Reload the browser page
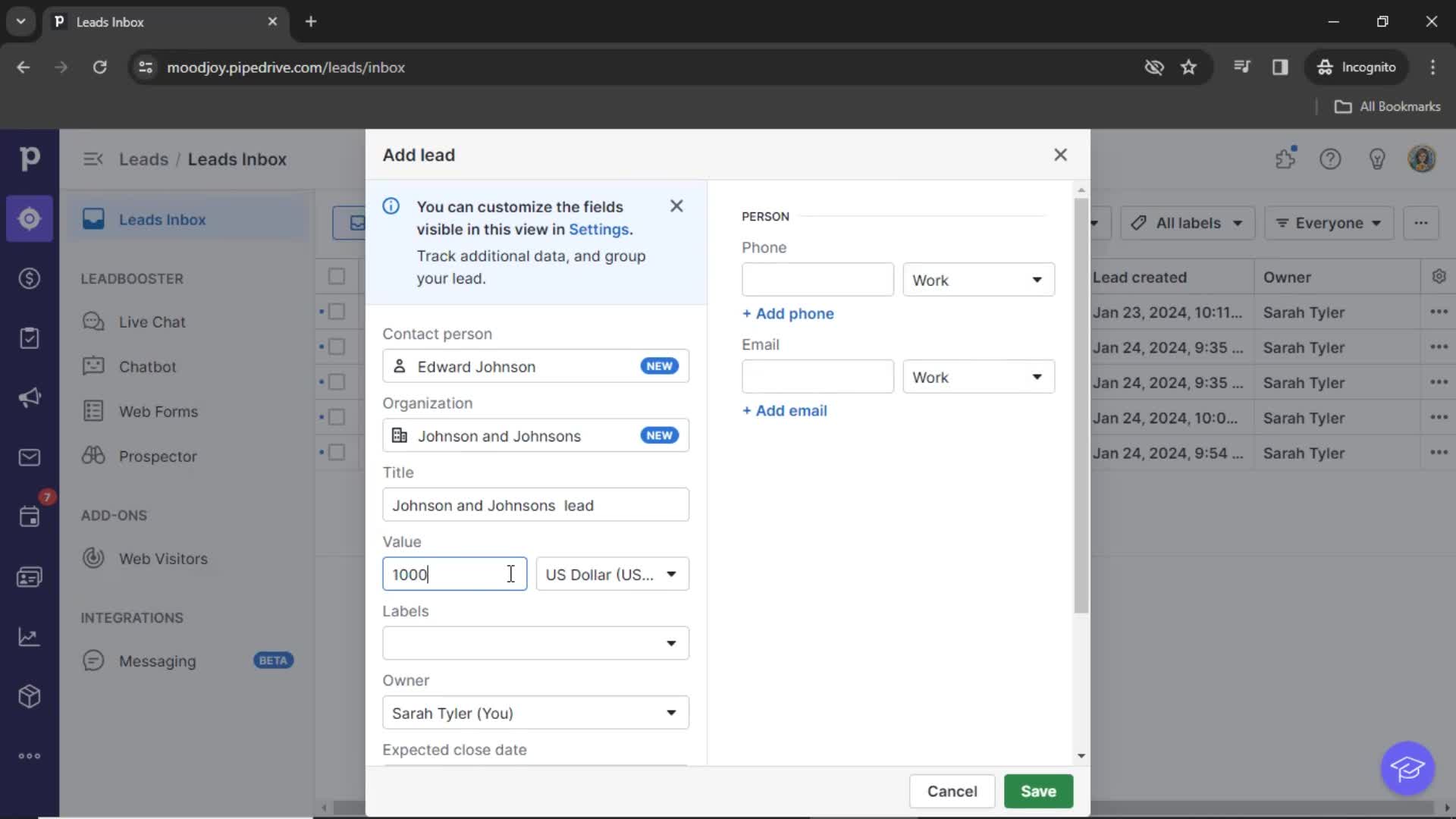The height and width of the screenshot is (819, 1456). (99, 67)
